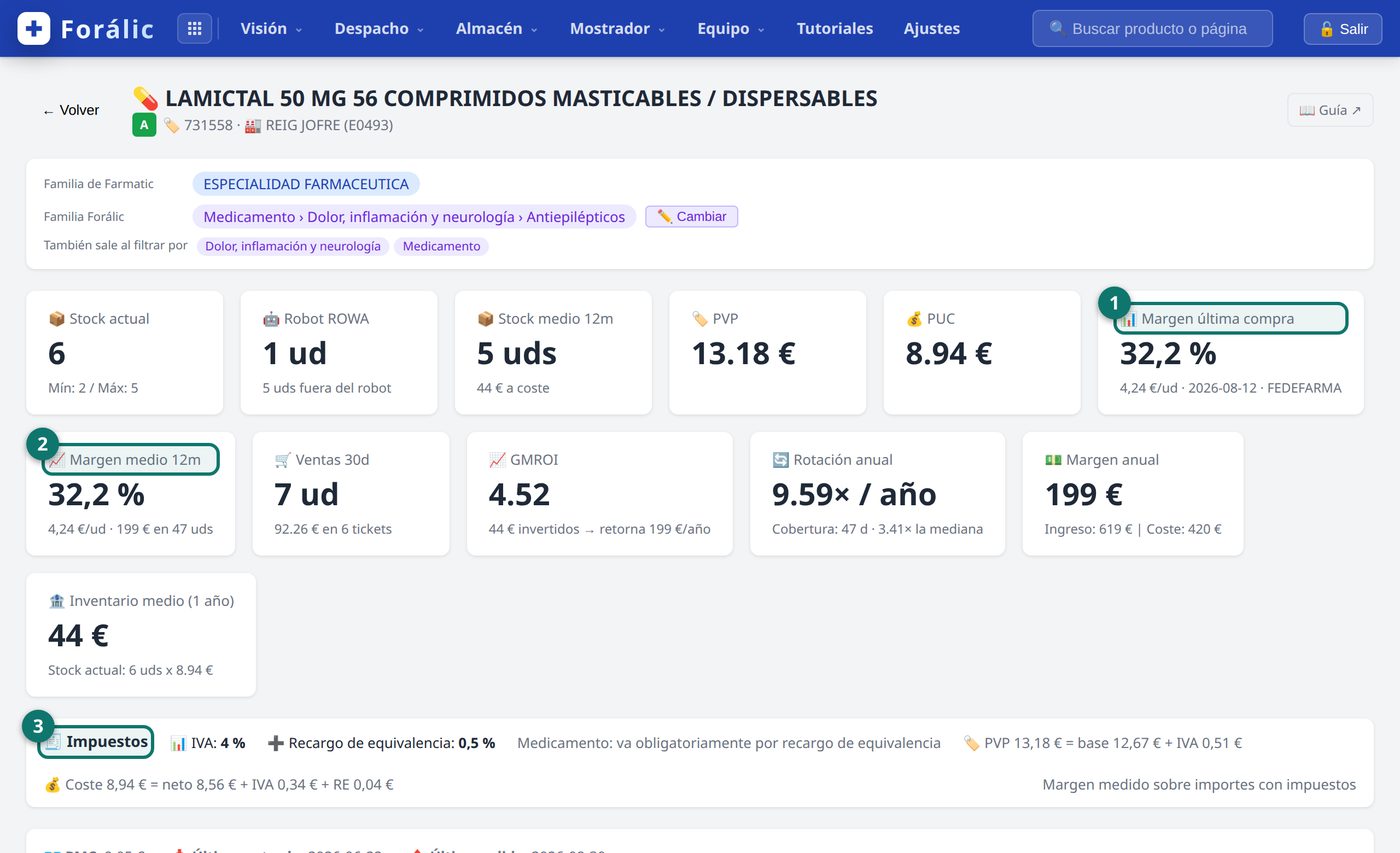Click the ESPECIALIDAD FARMACEUTICA tag
This screenshot has width=1400, height=853.
[x=306, y=184]
